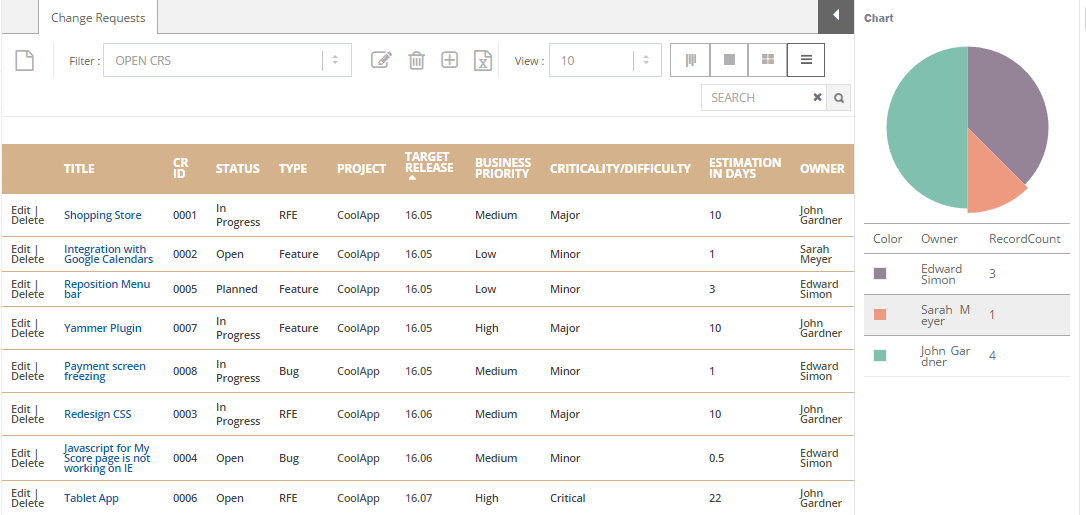
Task: Select the Change Requests tab
Action: (x=98, y=17)
